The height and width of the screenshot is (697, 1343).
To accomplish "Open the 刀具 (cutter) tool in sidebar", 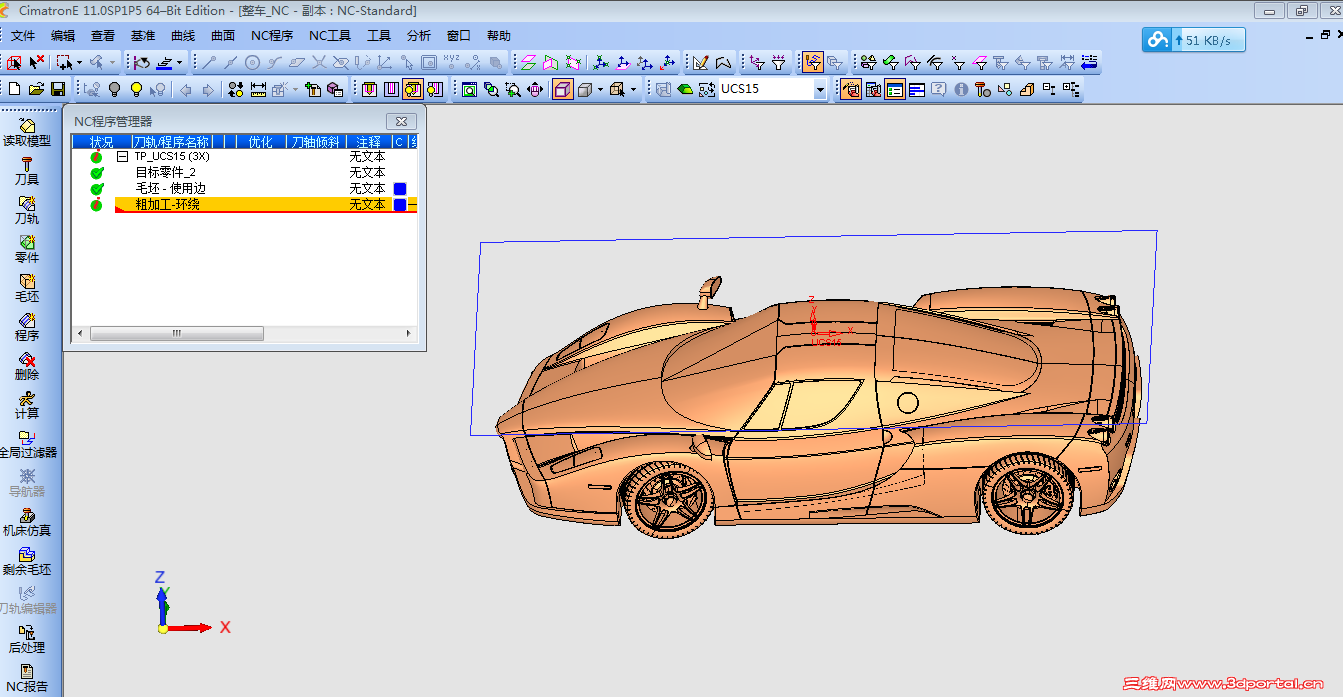I will pyautogui.click(x=27, y=165).
